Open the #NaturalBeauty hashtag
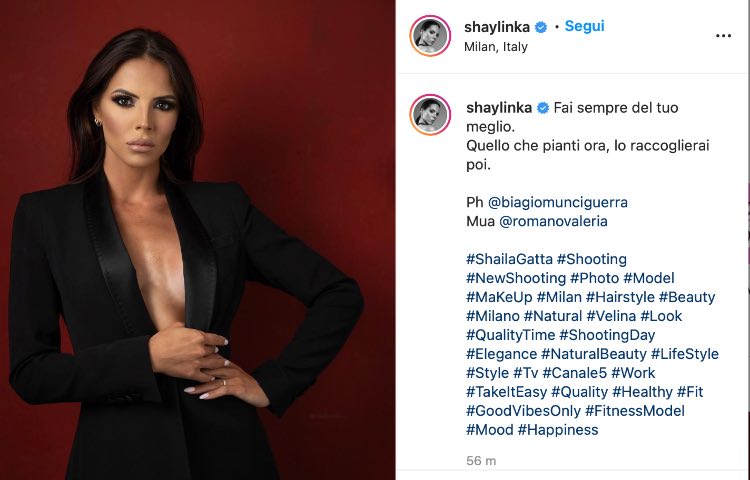The image size is (750, 480). 594,354
